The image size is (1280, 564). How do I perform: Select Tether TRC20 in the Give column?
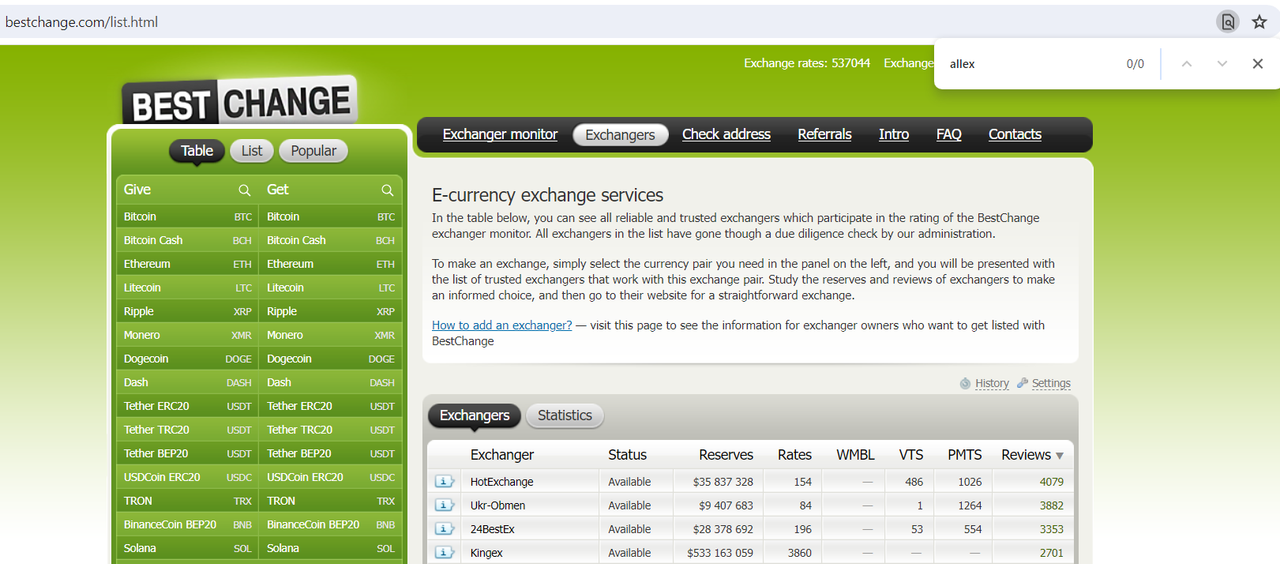click(x=188, y=430)
